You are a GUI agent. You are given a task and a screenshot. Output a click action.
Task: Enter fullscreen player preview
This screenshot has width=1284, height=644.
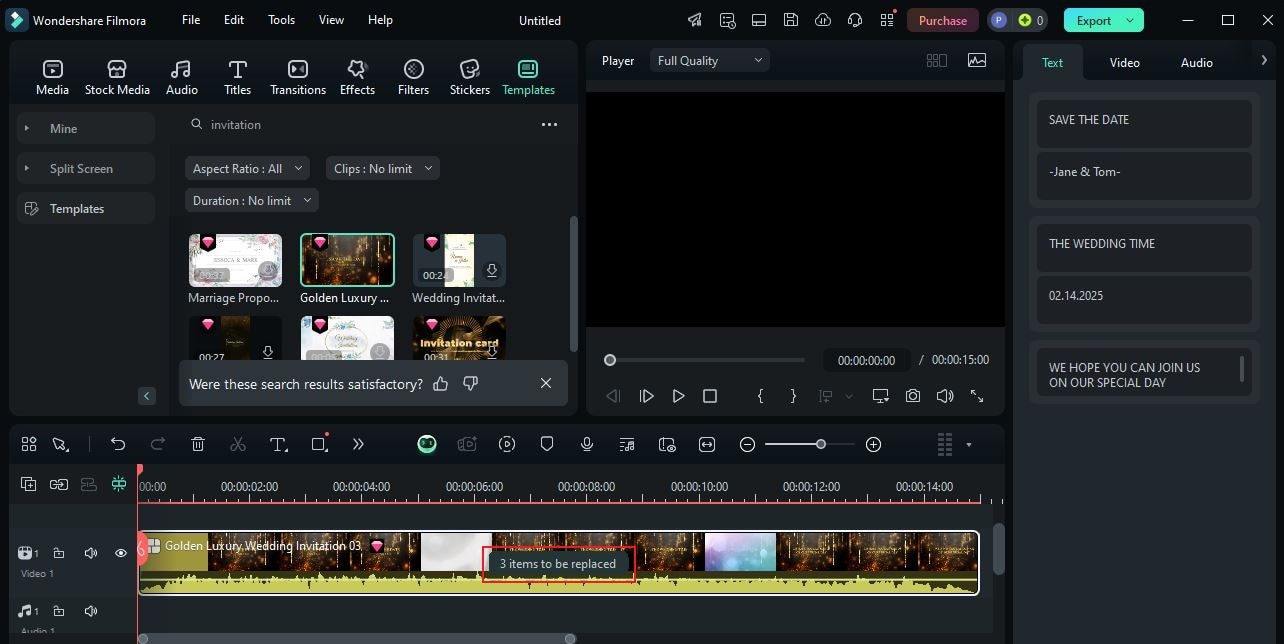coord(977,396)
